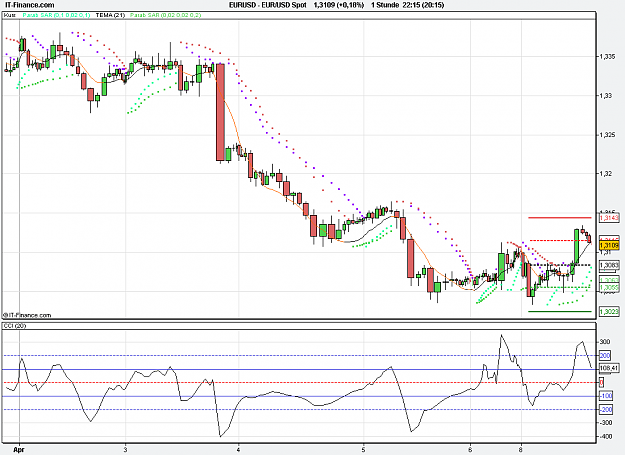Click the black dashed 1,3083 horizontal line
Image resolution: width=625 pixels, height=455 pixels.
click(x=560, y=265)
